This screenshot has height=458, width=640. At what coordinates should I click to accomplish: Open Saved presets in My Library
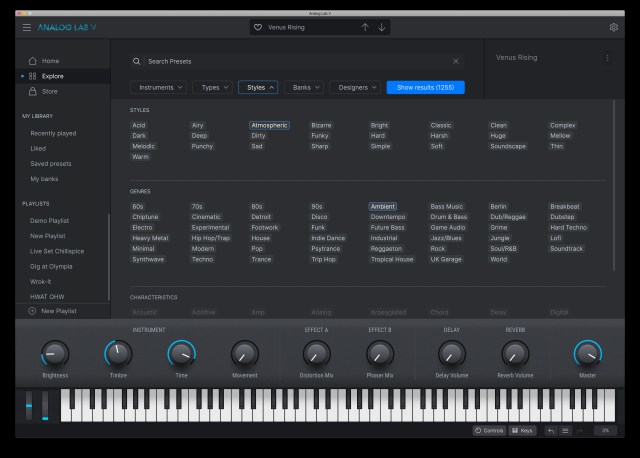[x=51, y=164]
